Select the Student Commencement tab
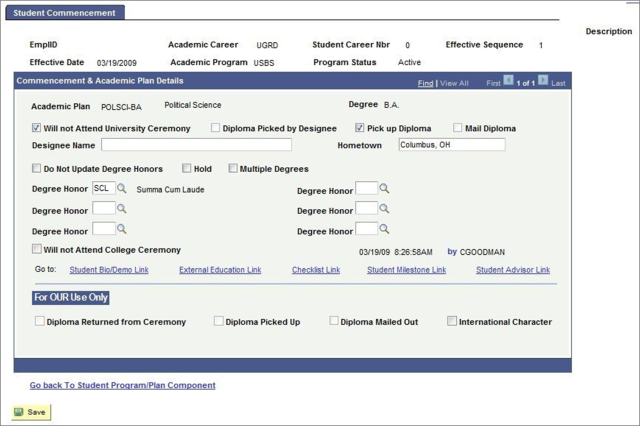This screenshot has width=640, height=426. [x=64, y=13]
